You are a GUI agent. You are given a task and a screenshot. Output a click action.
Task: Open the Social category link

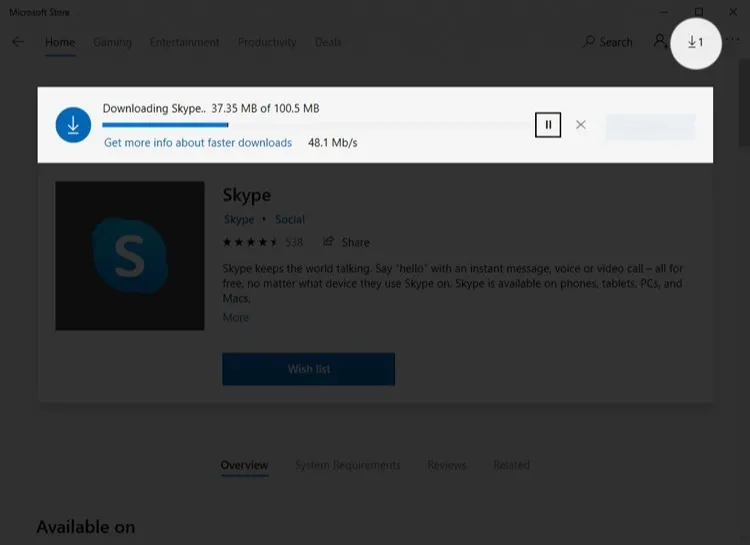coord(290,219)
